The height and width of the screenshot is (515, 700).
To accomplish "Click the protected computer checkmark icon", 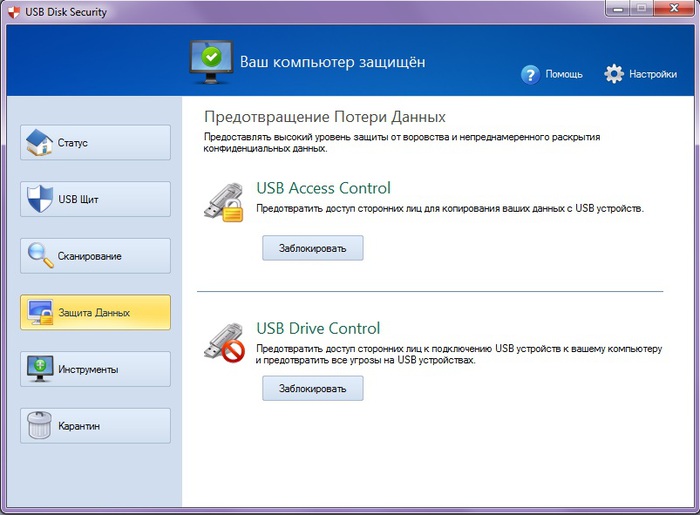I will [211, 62].
